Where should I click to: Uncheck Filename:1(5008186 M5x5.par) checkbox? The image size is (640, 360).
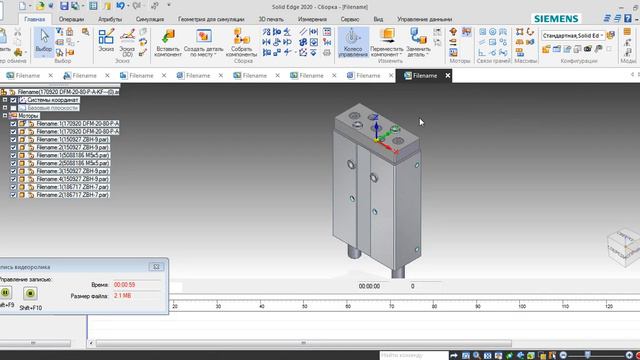point(13,156)
